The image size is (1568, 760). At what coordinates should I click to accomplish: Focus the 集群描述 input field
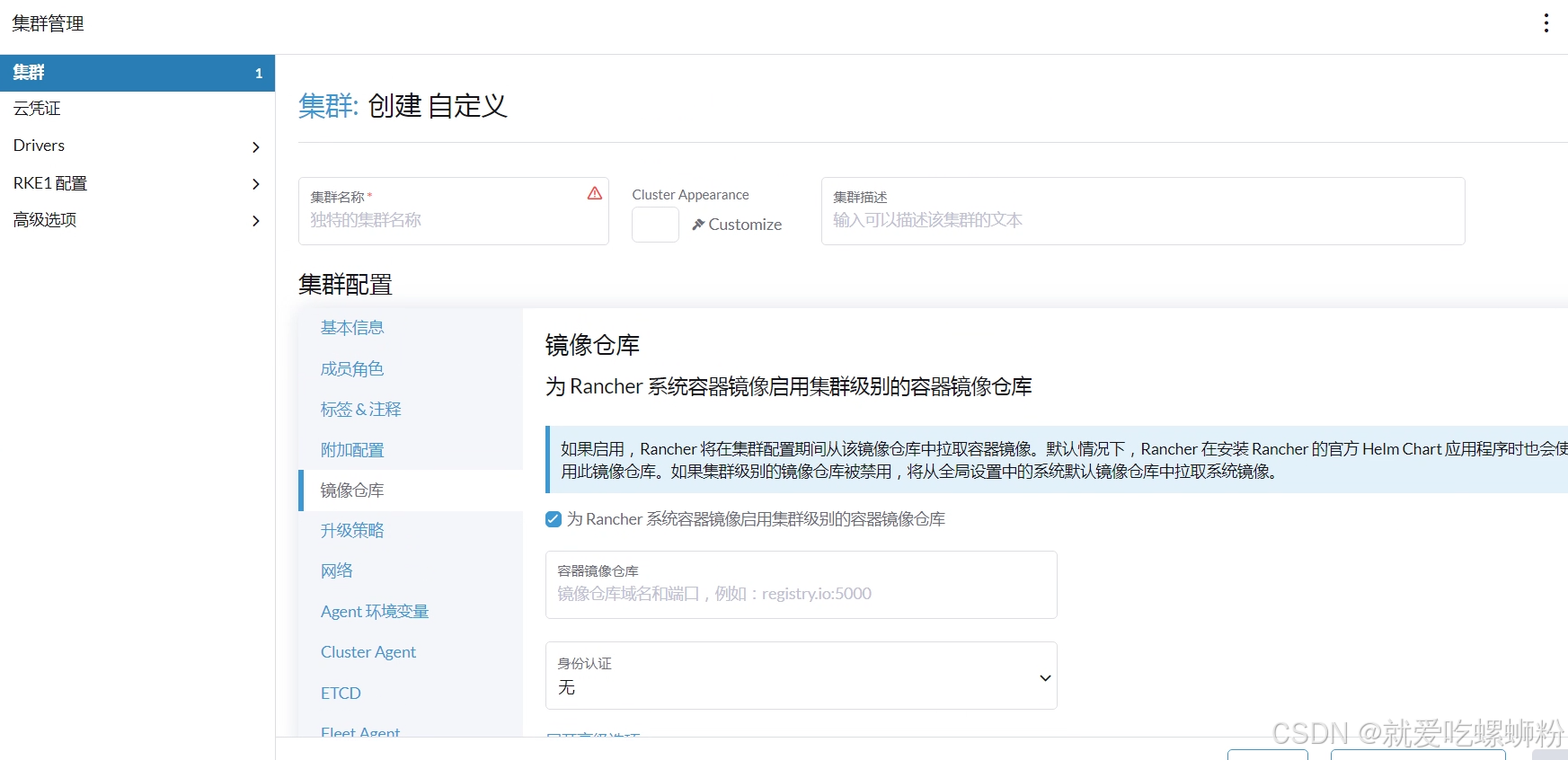1143,211
